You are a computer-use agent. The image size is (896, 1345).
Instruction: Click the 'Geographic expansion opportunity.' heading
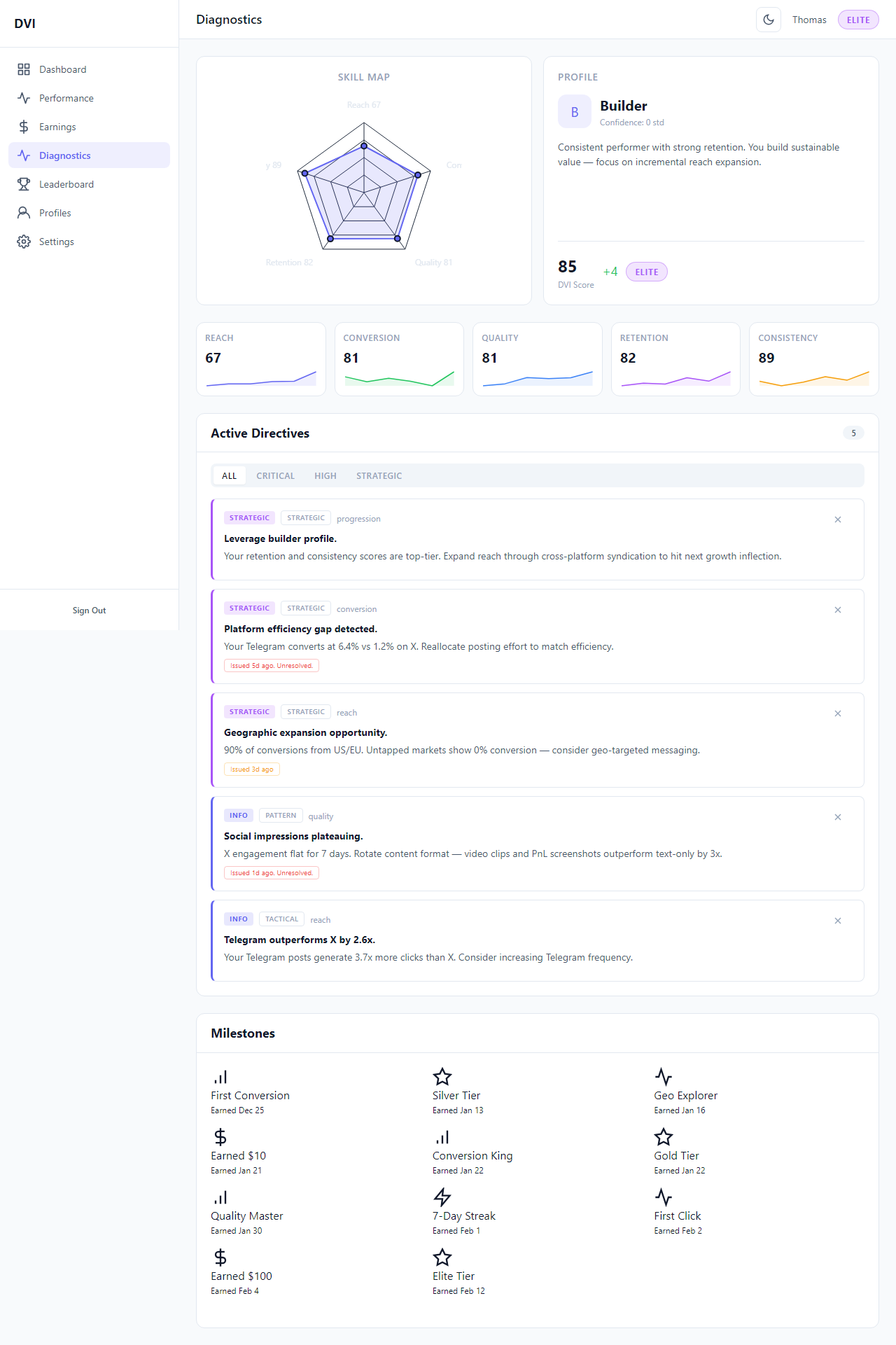click(x=305, y=732)
